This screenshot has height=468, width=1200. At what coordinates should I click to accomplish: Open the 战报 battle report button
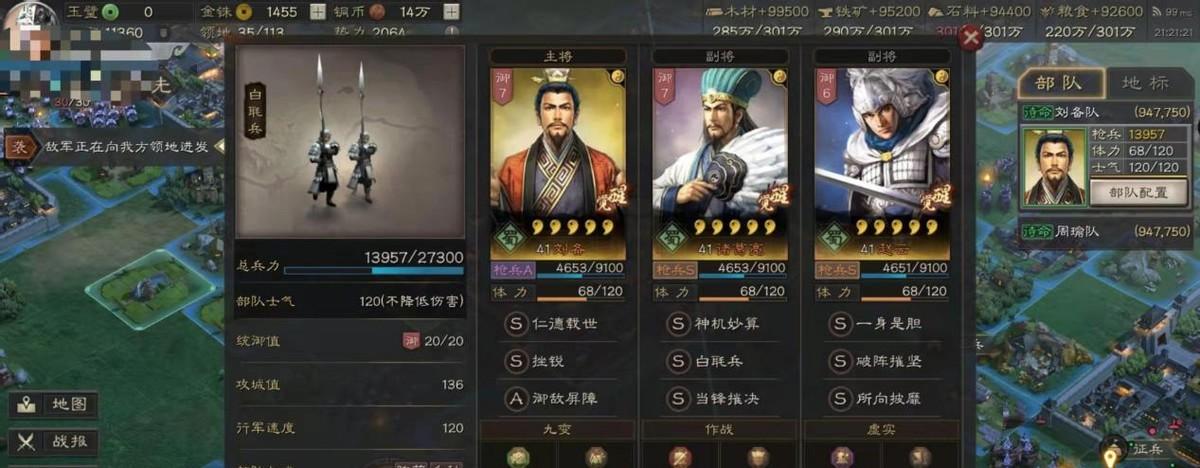56,440
